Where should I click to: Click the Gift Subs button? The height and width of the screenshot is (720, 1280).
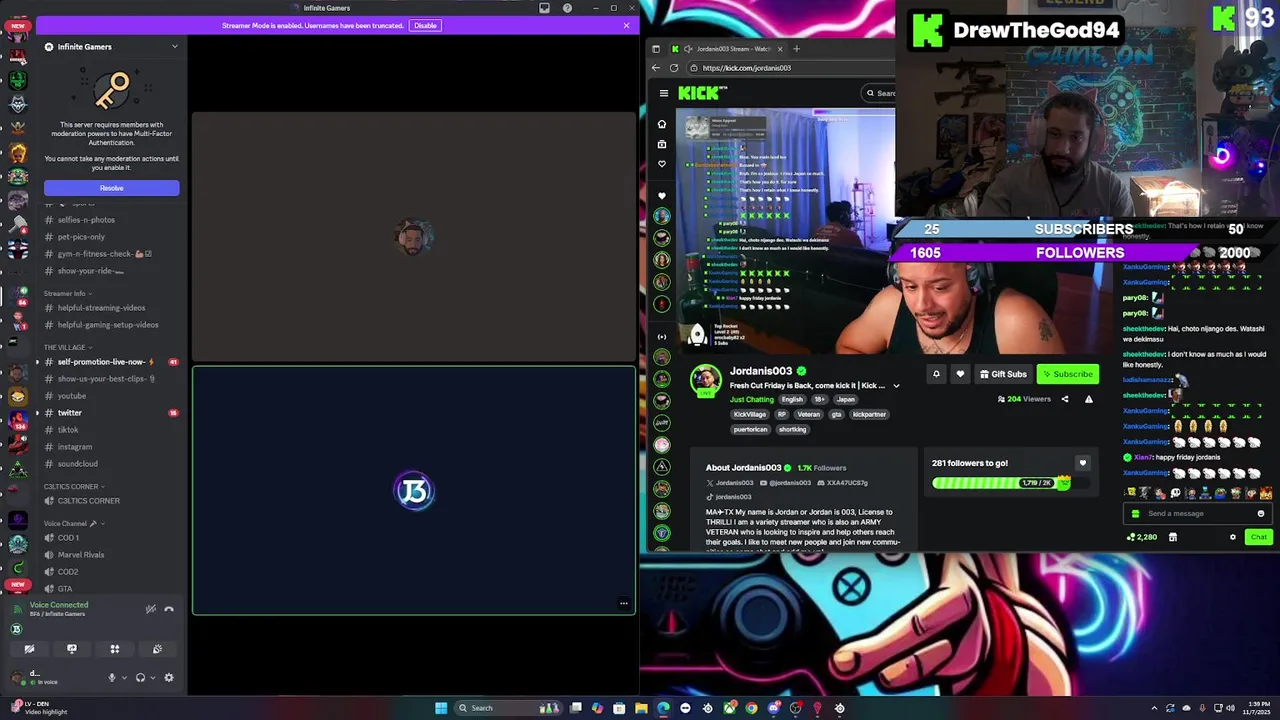pyautogui.click(x=1003, y=374)
